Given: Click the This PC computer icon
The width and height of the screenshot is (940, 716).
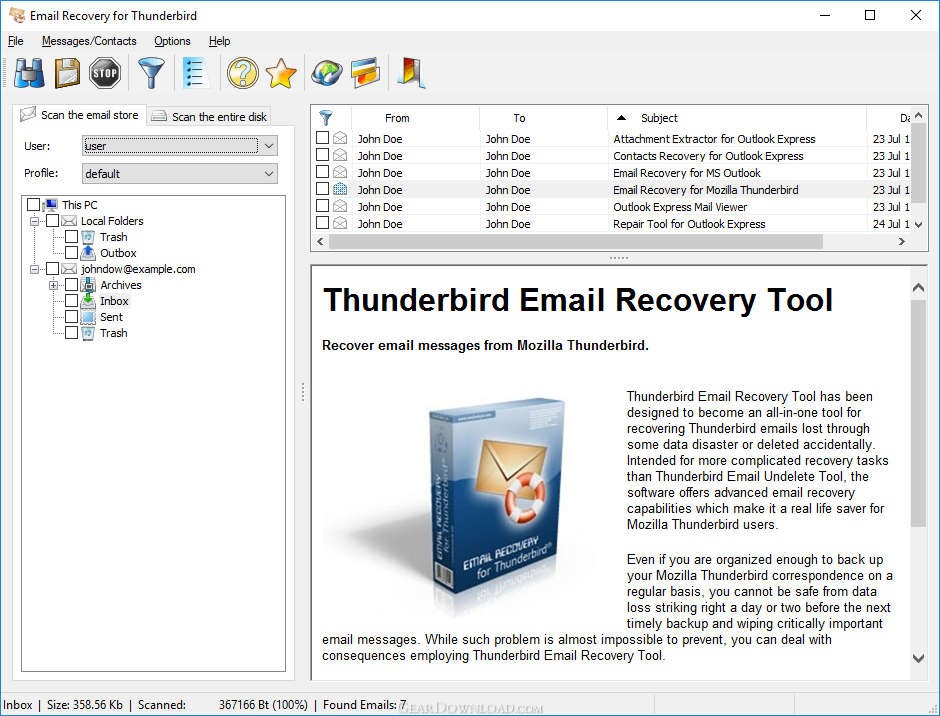Looking at the screenshot, I should [50, 205].
